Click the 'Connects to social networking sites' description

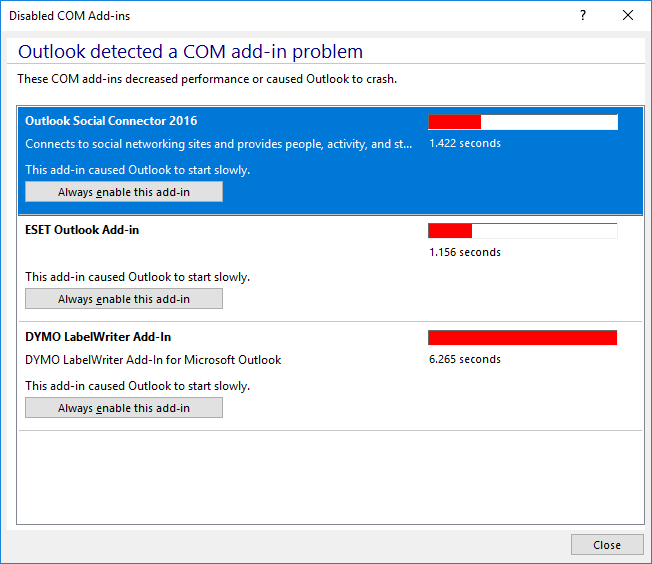click(219, 144)
